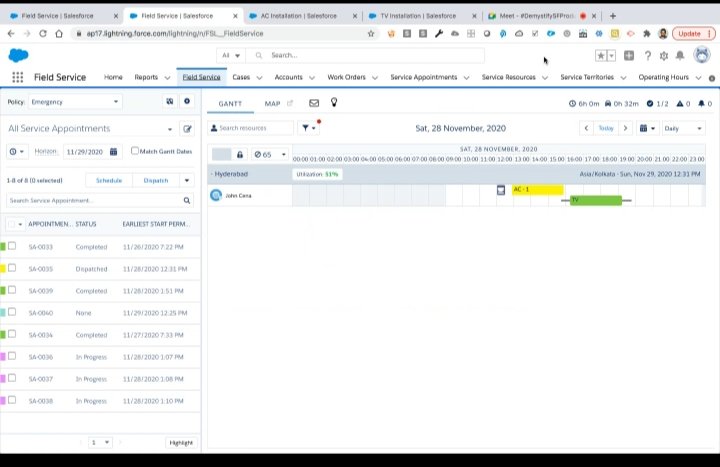Check the SA-0038 appointment checkbox
Viewport: 720px width, 467px height.
click(x=12, y=400)
